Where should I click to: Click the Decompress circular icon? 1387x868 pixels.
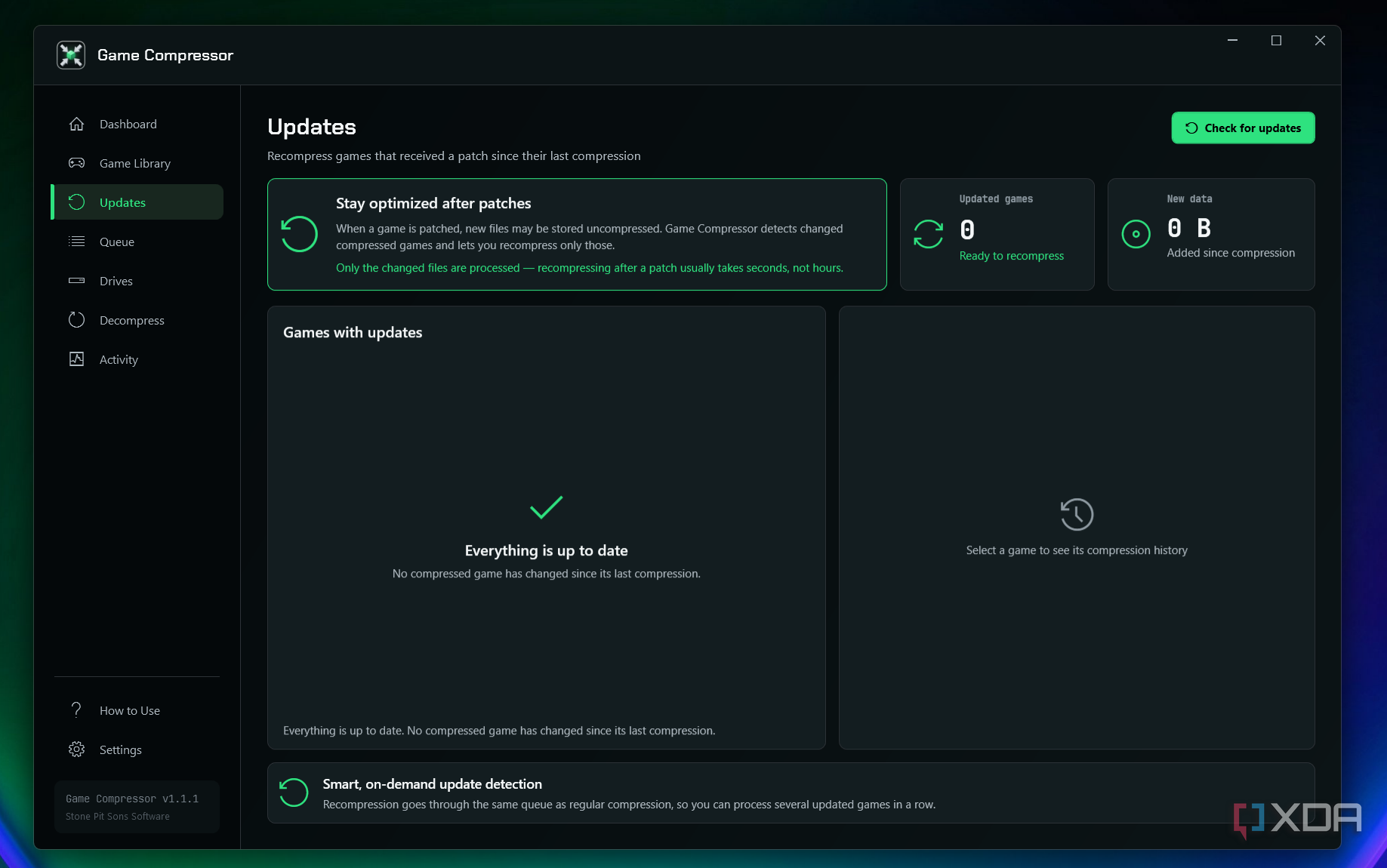tap(76, 320)
